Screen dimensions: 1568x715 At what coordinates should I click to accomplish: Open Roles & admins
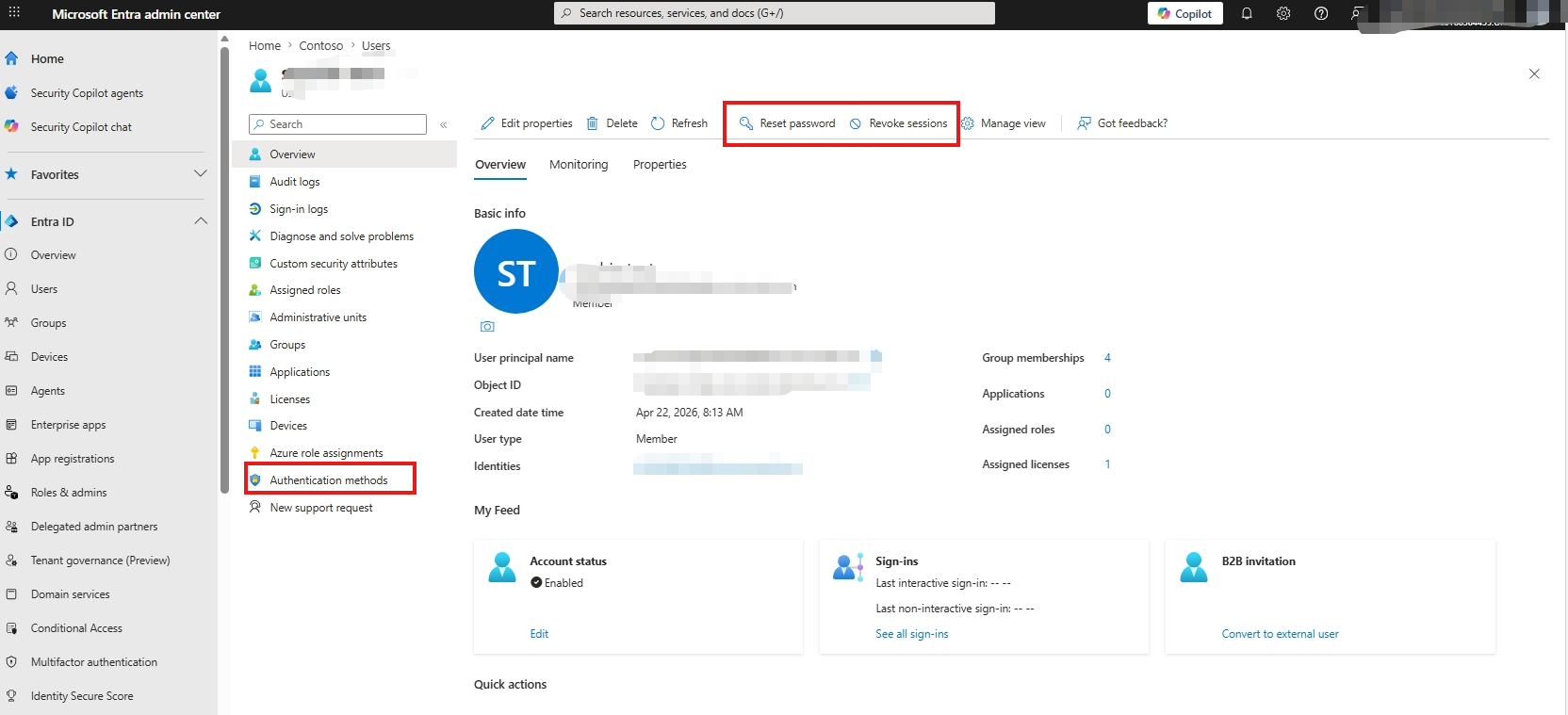tap(69, 493)
